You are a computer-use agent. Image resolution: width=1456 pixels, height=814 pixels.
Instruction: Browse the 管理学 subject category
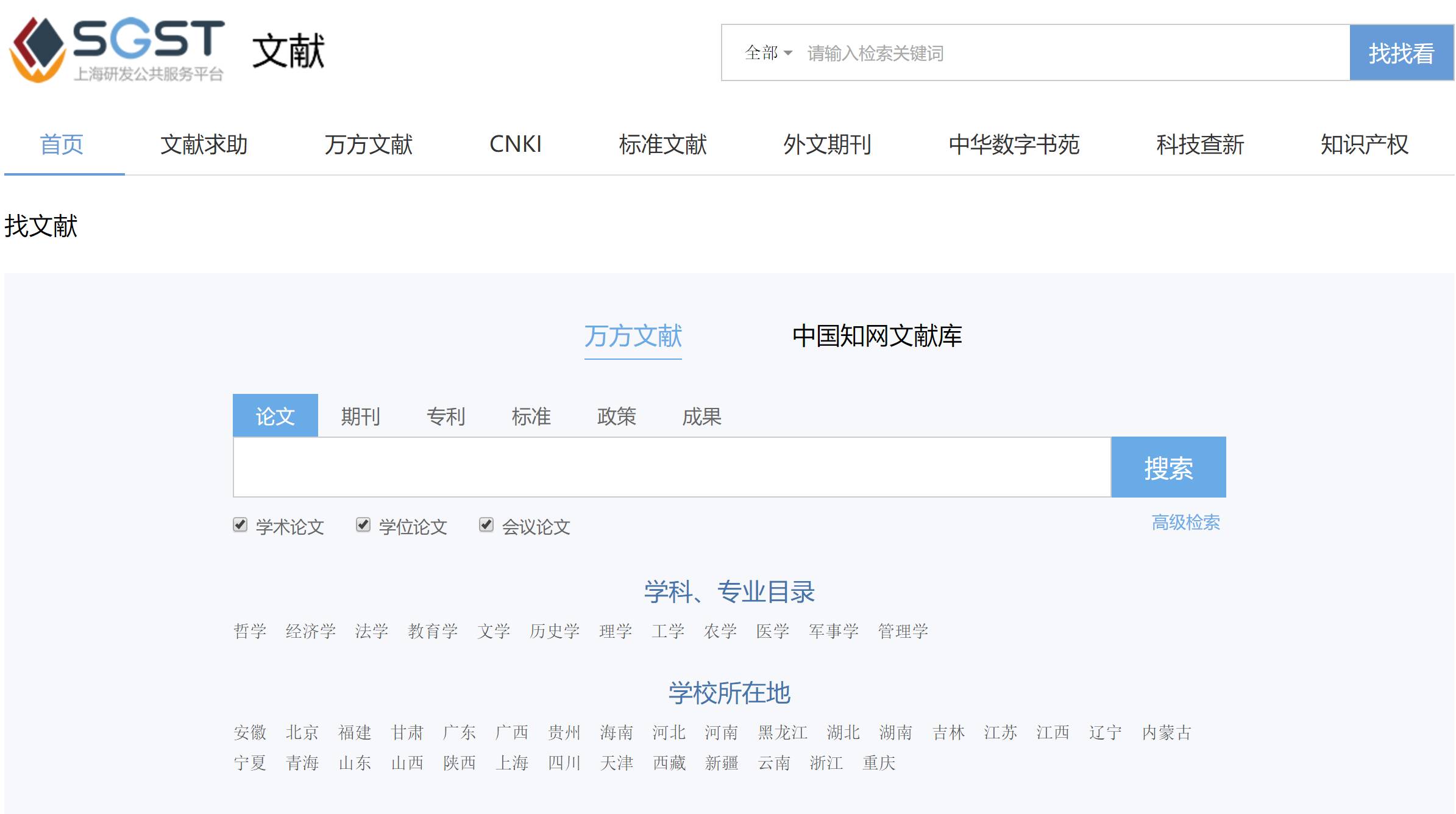coord(903,631)
